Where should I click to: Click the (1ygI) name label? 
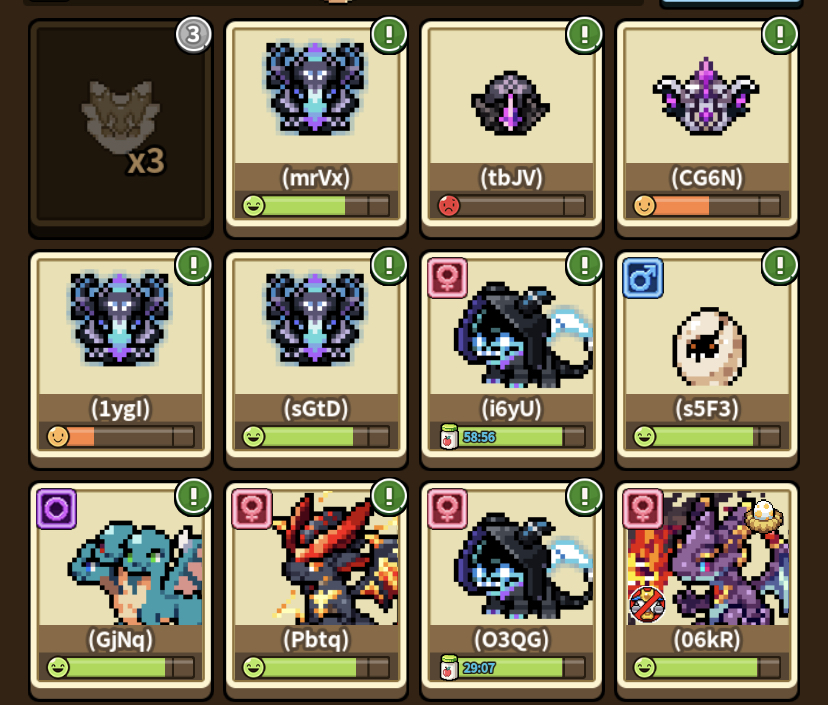(121, 409)
